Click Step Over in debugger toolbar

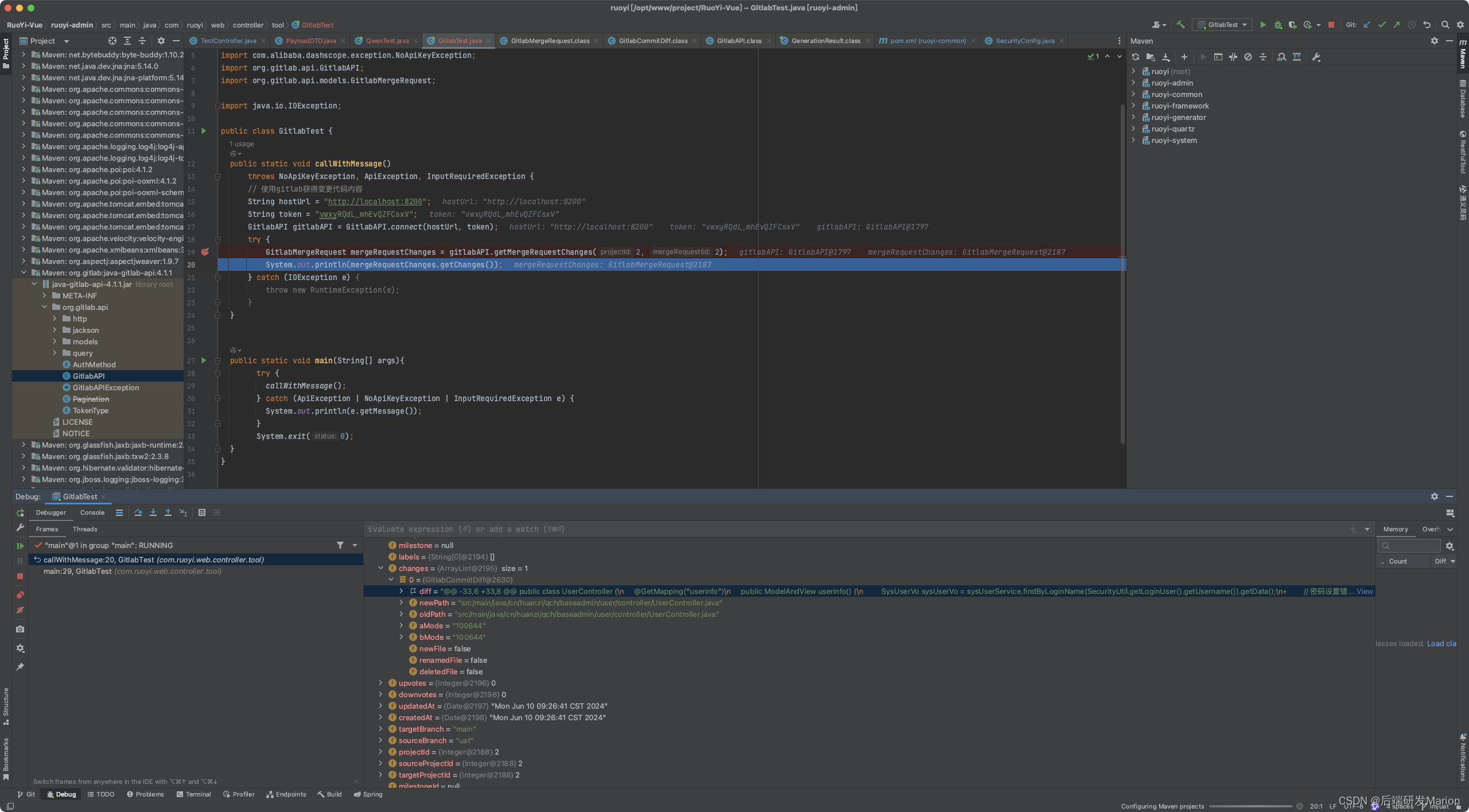point(138,512)
